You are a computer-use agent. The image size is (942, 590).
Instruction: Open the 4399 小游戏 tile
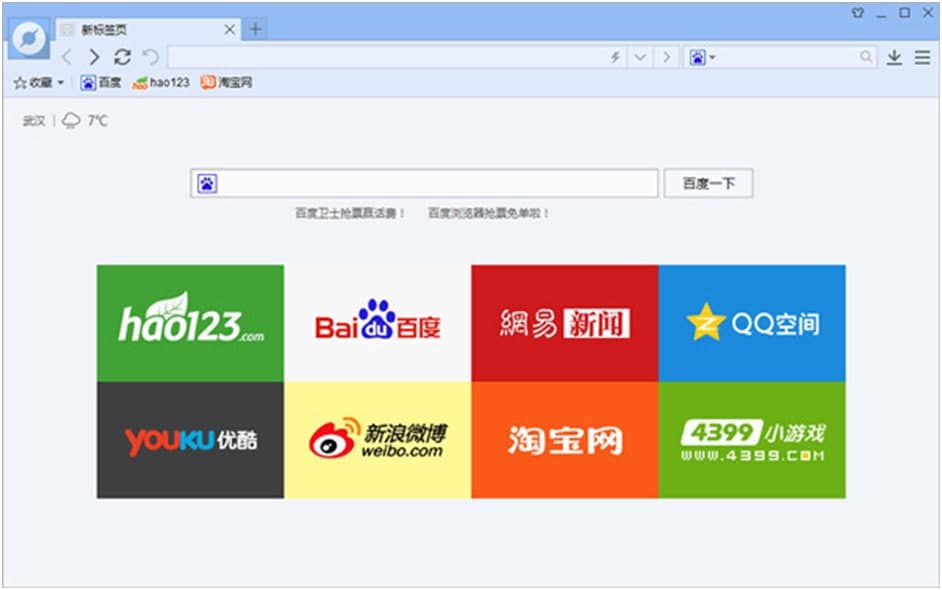pyautogui.click(x=752, y=440)
